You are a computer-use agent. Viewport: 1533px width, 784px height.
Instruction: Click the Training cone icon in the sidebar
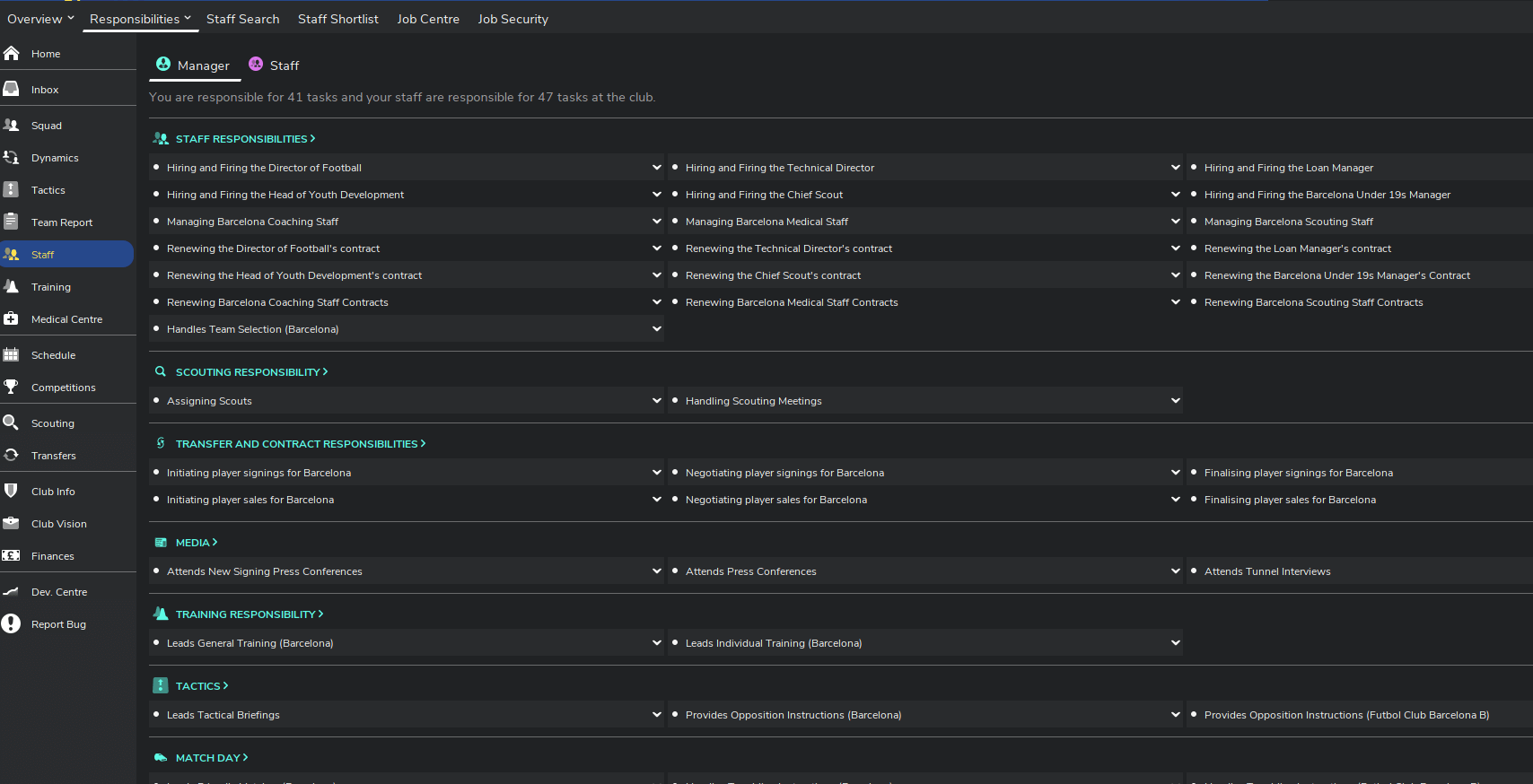[x=11, y=287]
